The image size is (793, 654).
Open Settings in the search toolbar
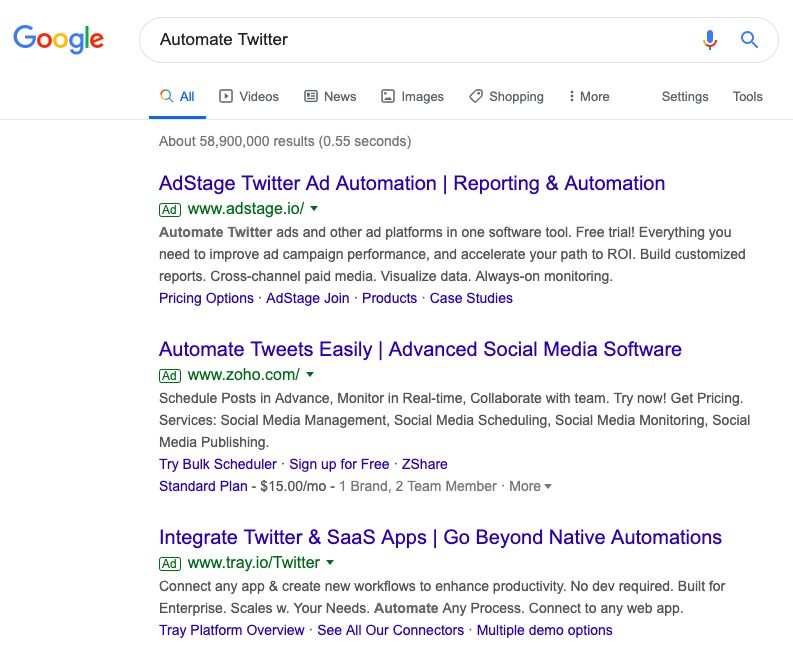[x=685, y=96]
